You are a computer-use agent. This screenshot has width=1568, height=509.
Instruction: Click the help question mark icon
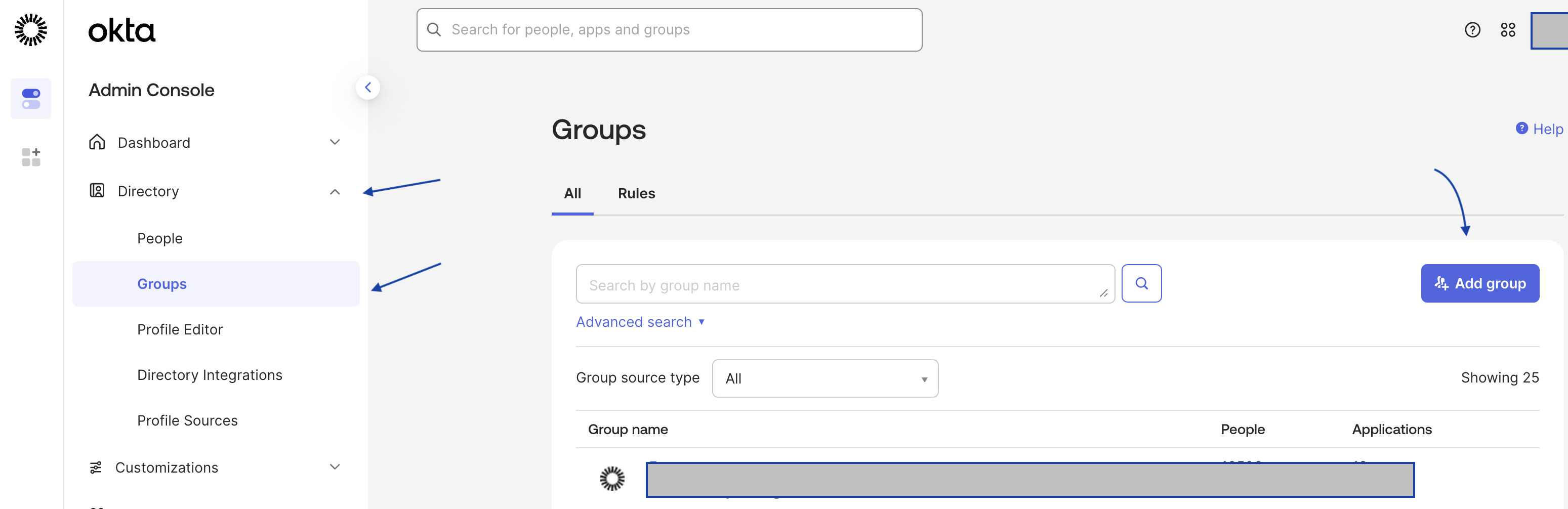[1472, 30]
